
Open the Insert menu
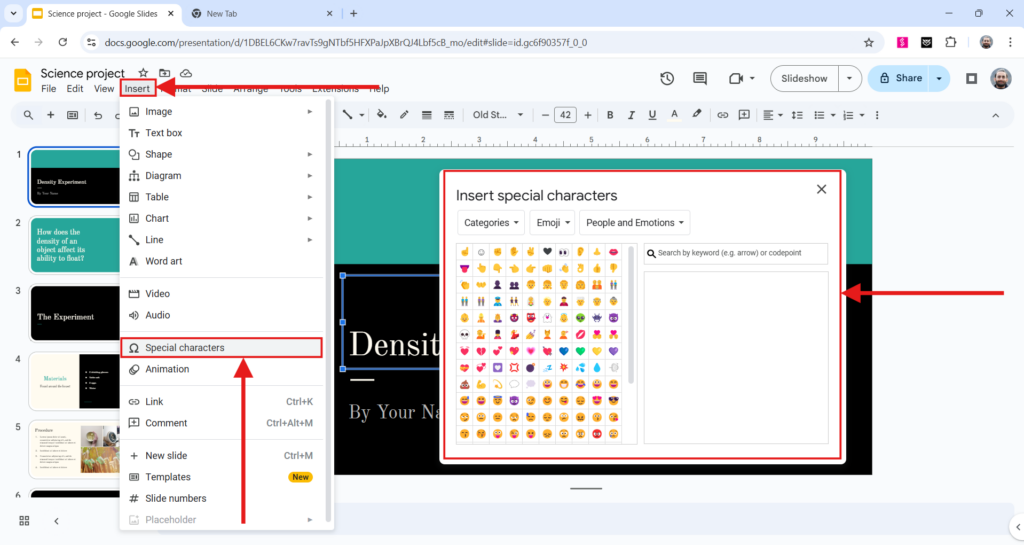point(137,89)
